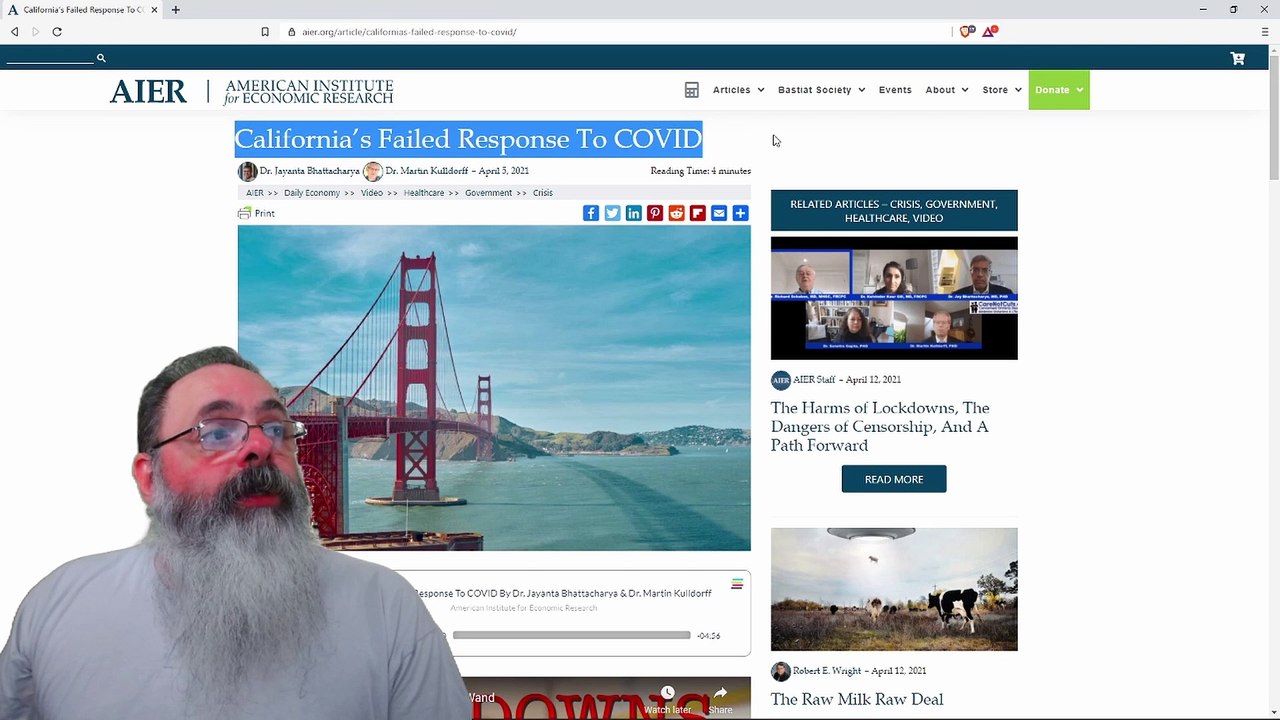Image resolution: width=1280 pixels, height=720 pixels.
Task: Click the 'April 5, 2021' publish date
Action: tap(503, 171)
